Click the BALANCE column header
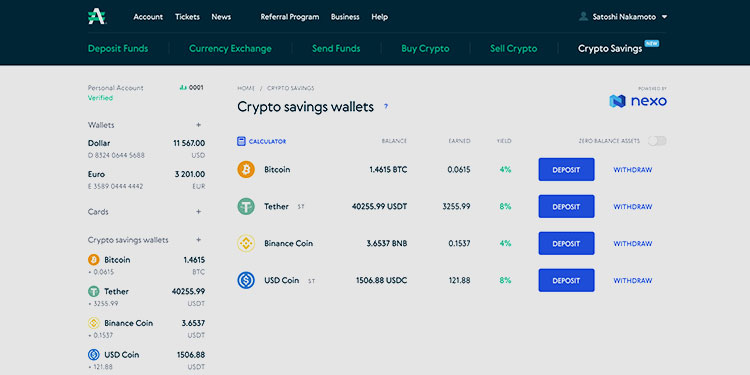Image resolution: width=750 pixels, height=375 pixels. (x=394, y=141)
